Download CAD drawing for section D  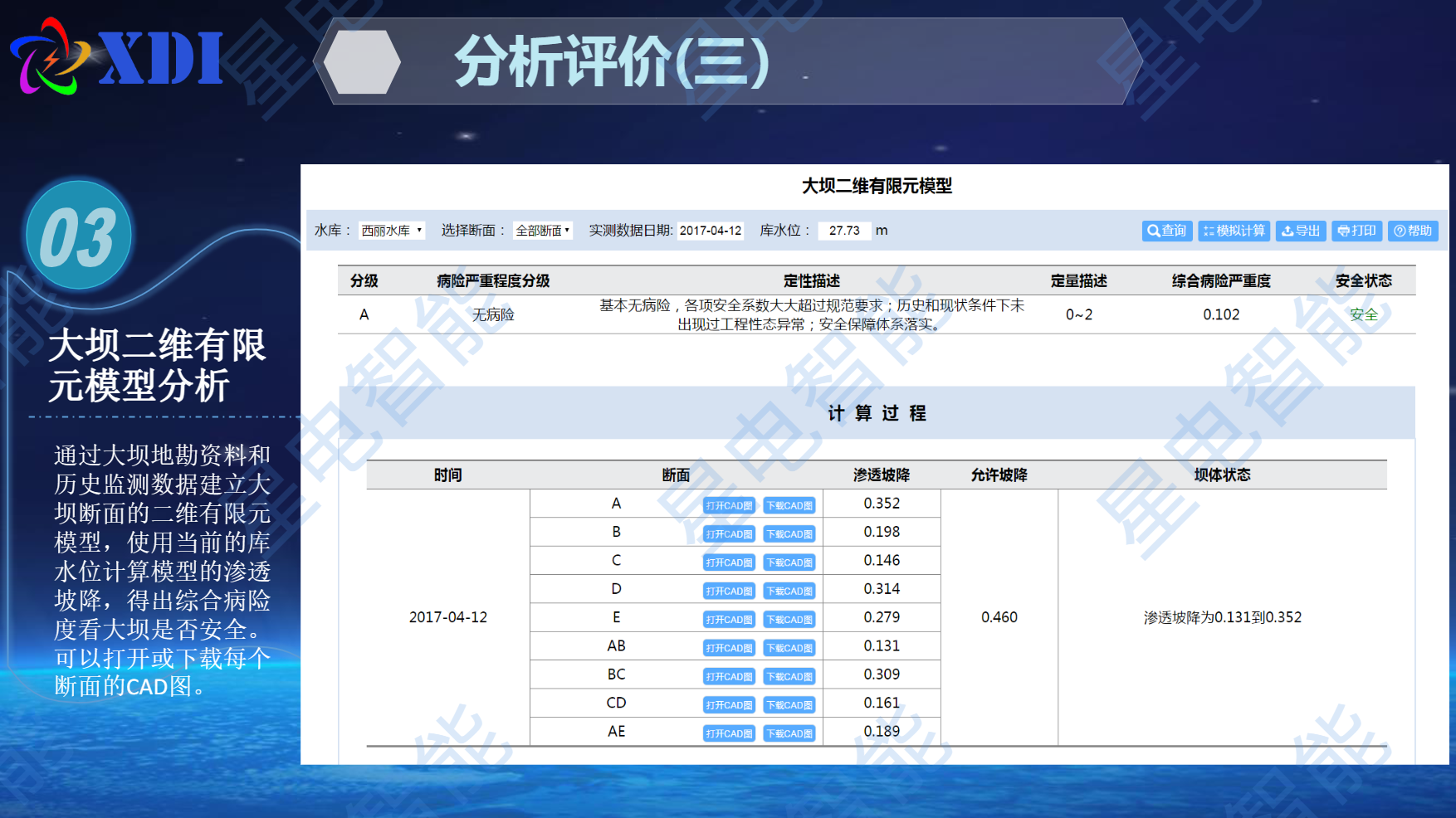point(789,591)
